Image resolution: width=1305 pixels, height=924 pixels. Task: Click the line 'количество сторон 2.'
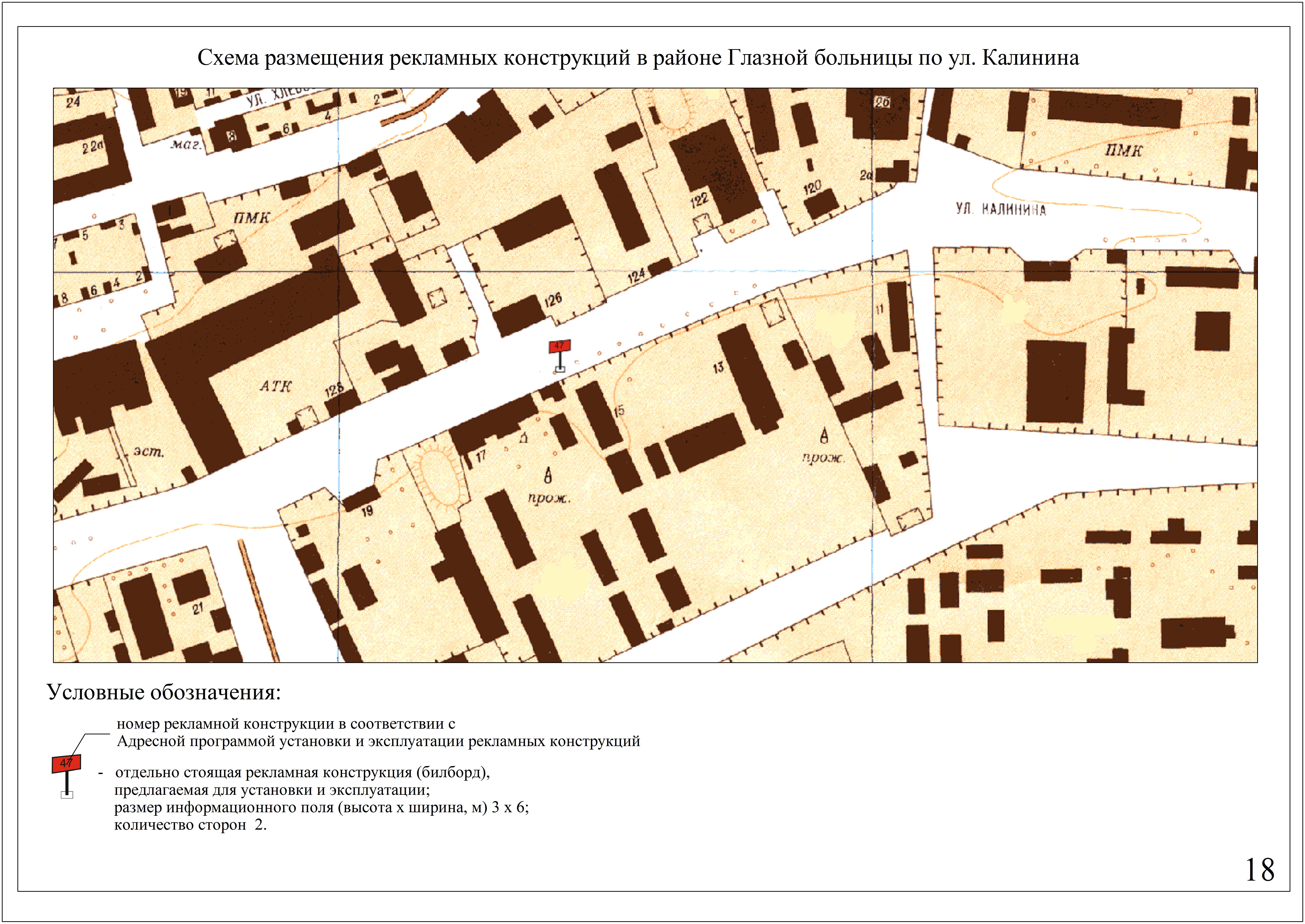coord(191,825)
